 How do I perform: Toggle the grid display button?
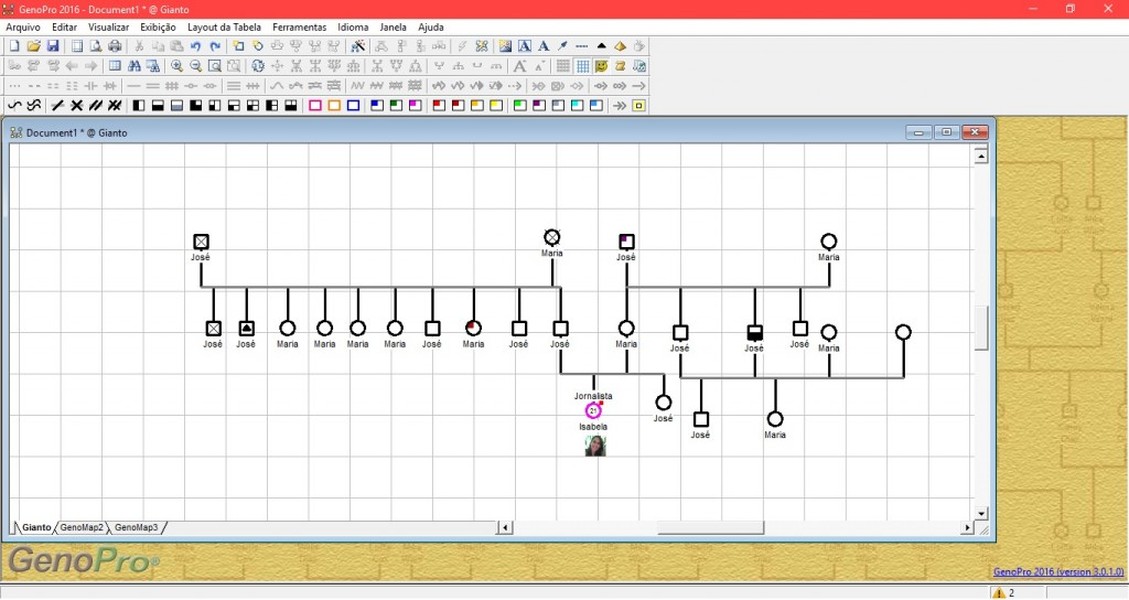coord(583,66)
